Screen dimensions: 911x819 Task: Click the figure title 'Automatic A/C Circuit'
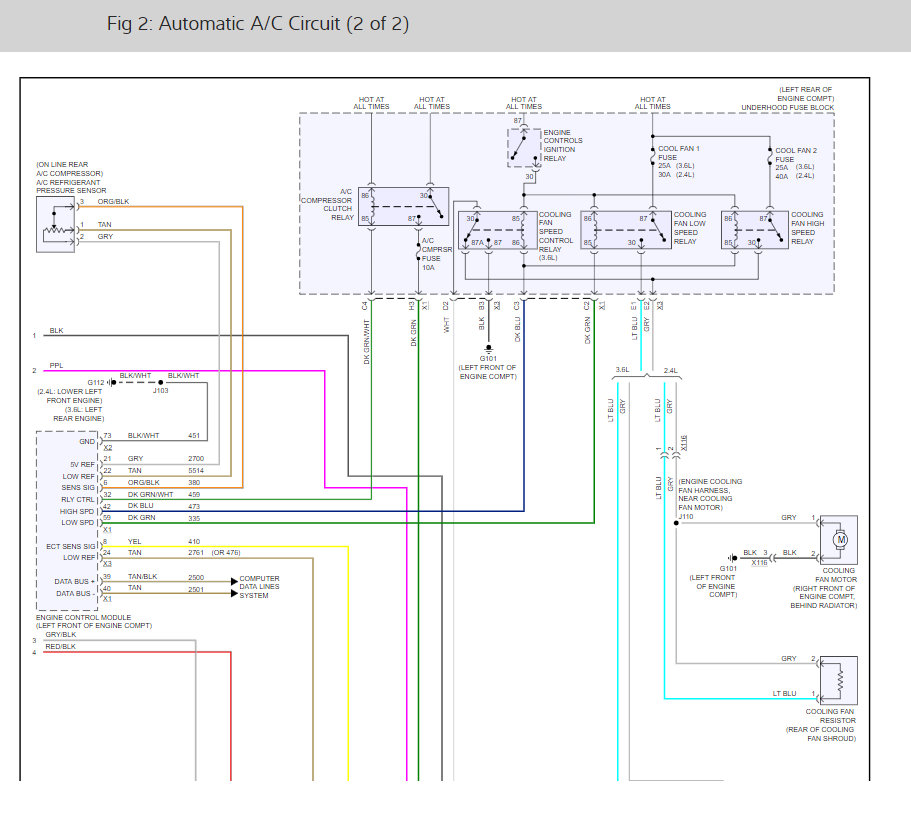(x=258, y=24)
